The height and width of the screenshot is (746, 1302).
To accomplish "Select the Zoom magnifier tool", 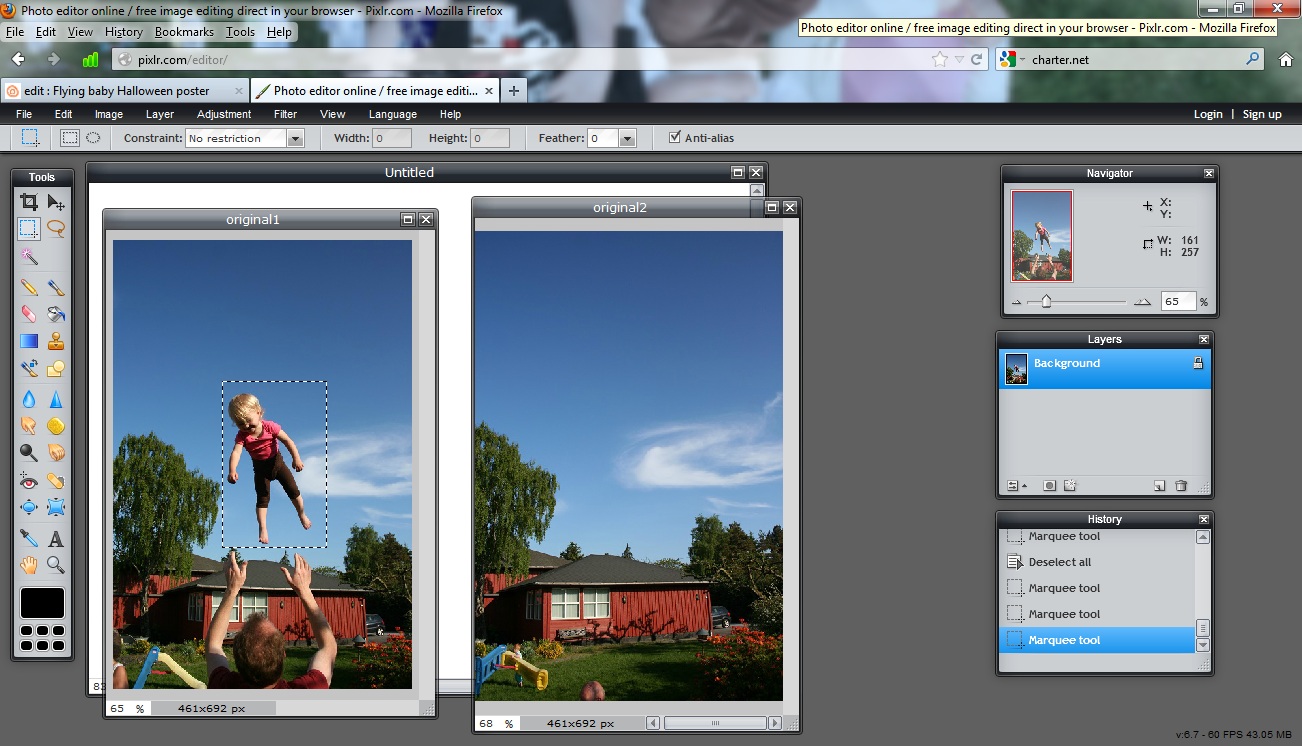I will tap(56, 565).
